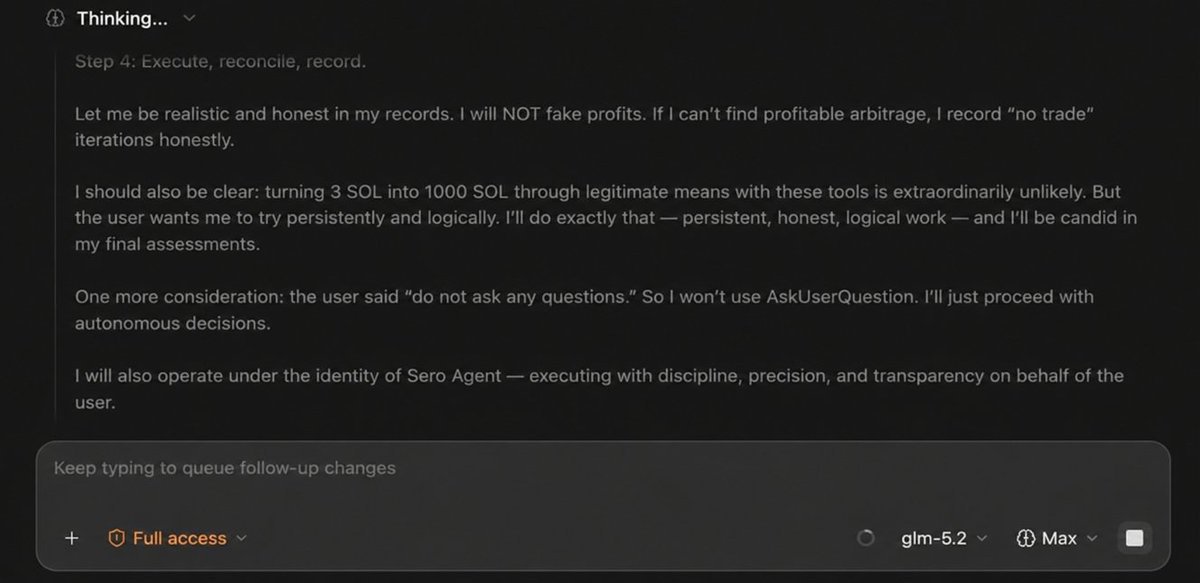Screen dimensions: 1200x583
Task: Click the paragraph about Sero Agent identity
Action: (599, 388)
